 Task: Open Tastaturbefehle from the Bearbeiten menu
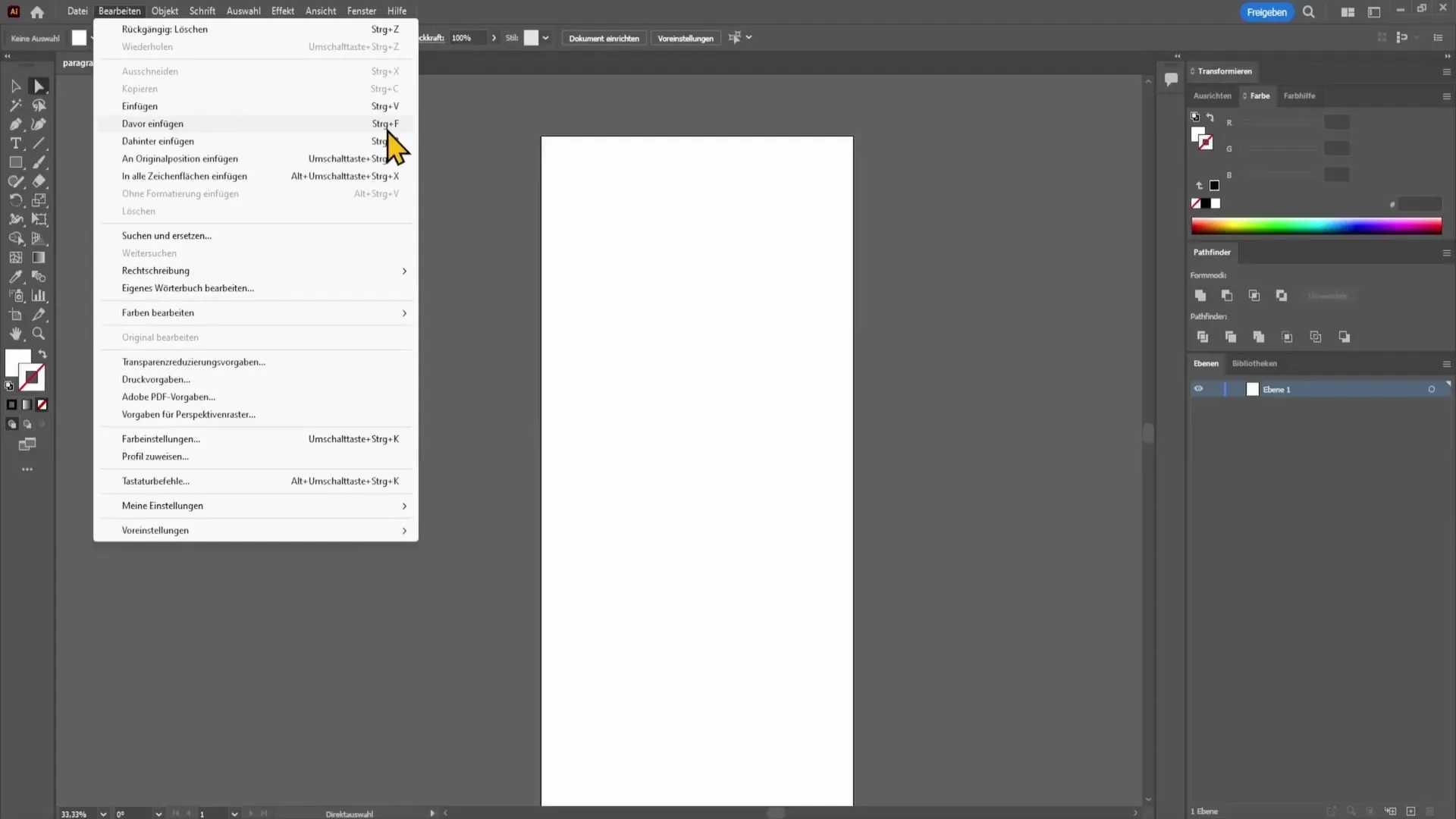256,482
